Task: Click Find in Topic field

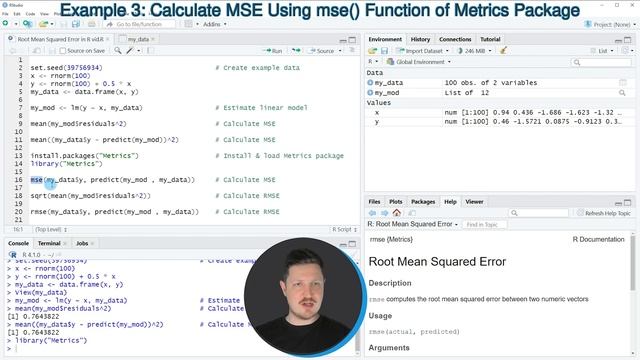Action: tap(484, 224)
